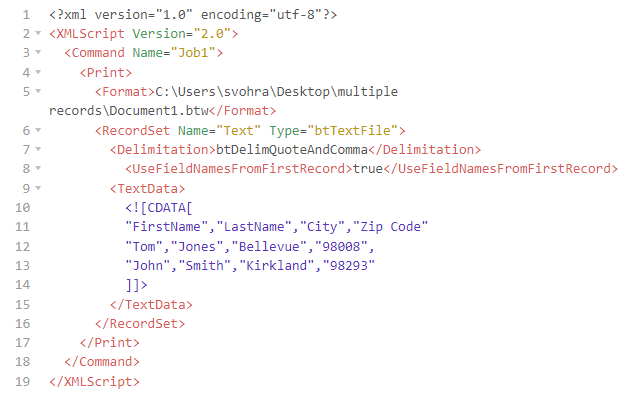Click the "Kirkland" value in data row

277,265
